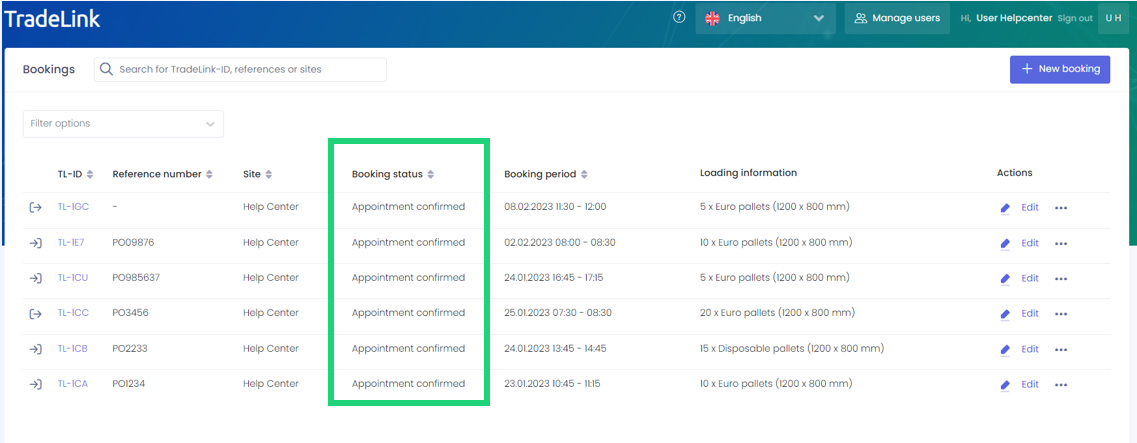
Task: Sort table by TL-ID column
Action: 90,174
